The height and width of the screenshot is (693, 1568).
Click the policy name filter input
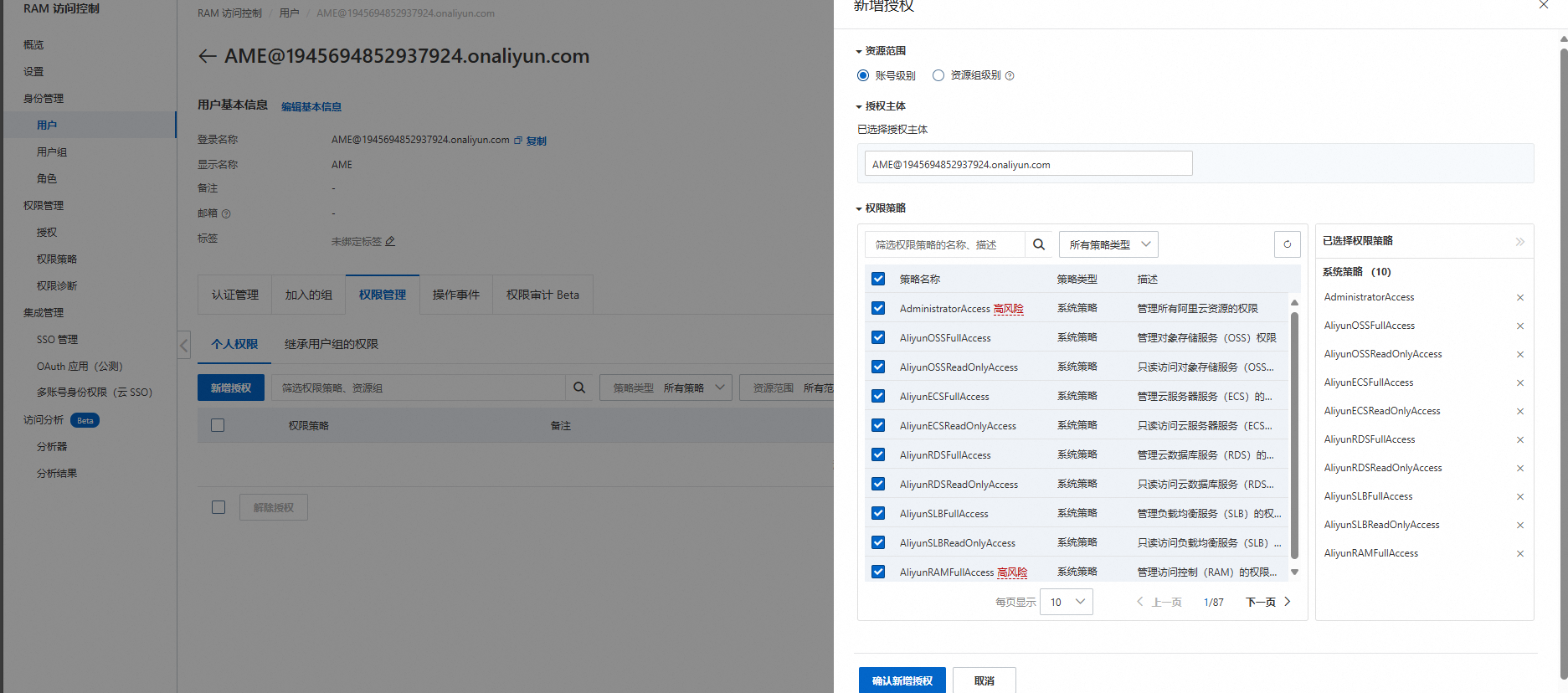(944, 244)
